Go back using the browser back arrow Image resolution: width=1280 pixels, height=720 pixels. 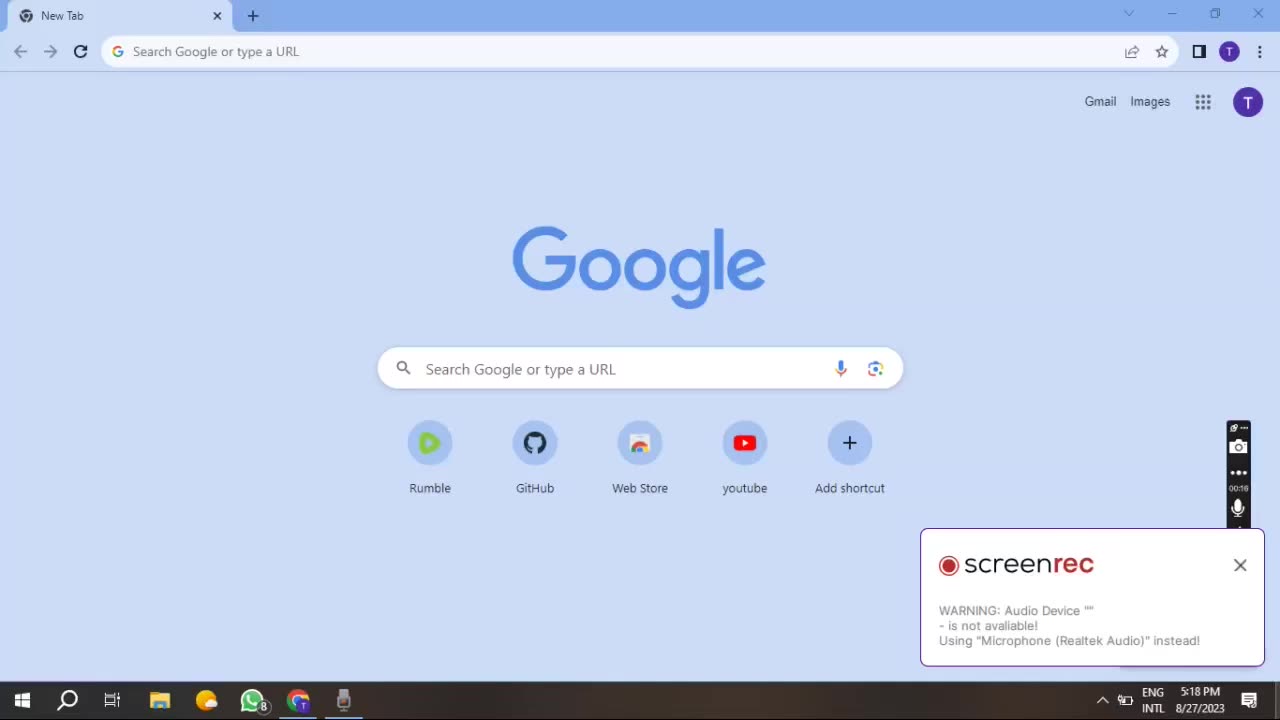coord(20,52)
